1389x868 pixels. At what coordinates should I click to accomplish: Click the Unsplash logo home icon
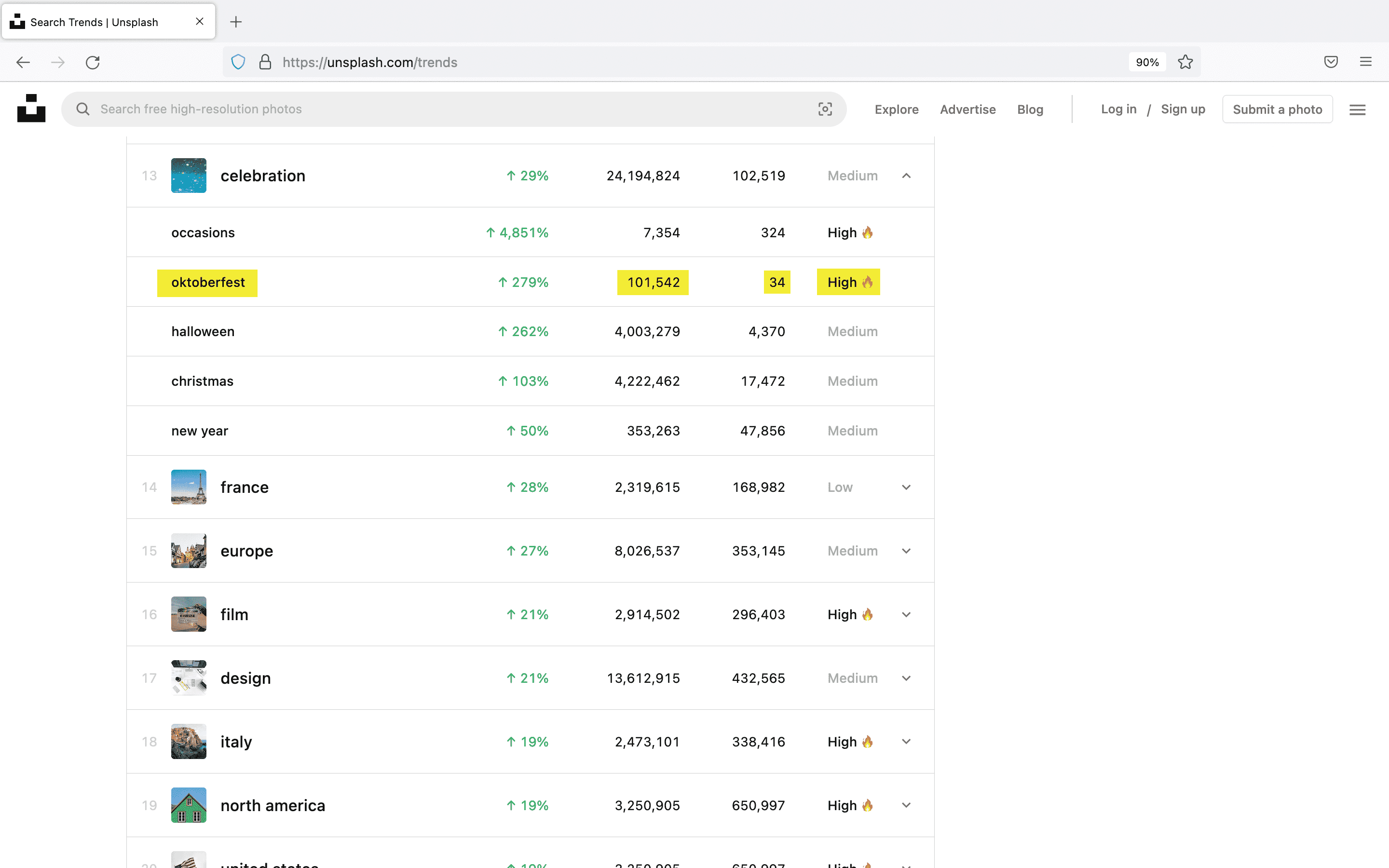[x=31, y=108]
